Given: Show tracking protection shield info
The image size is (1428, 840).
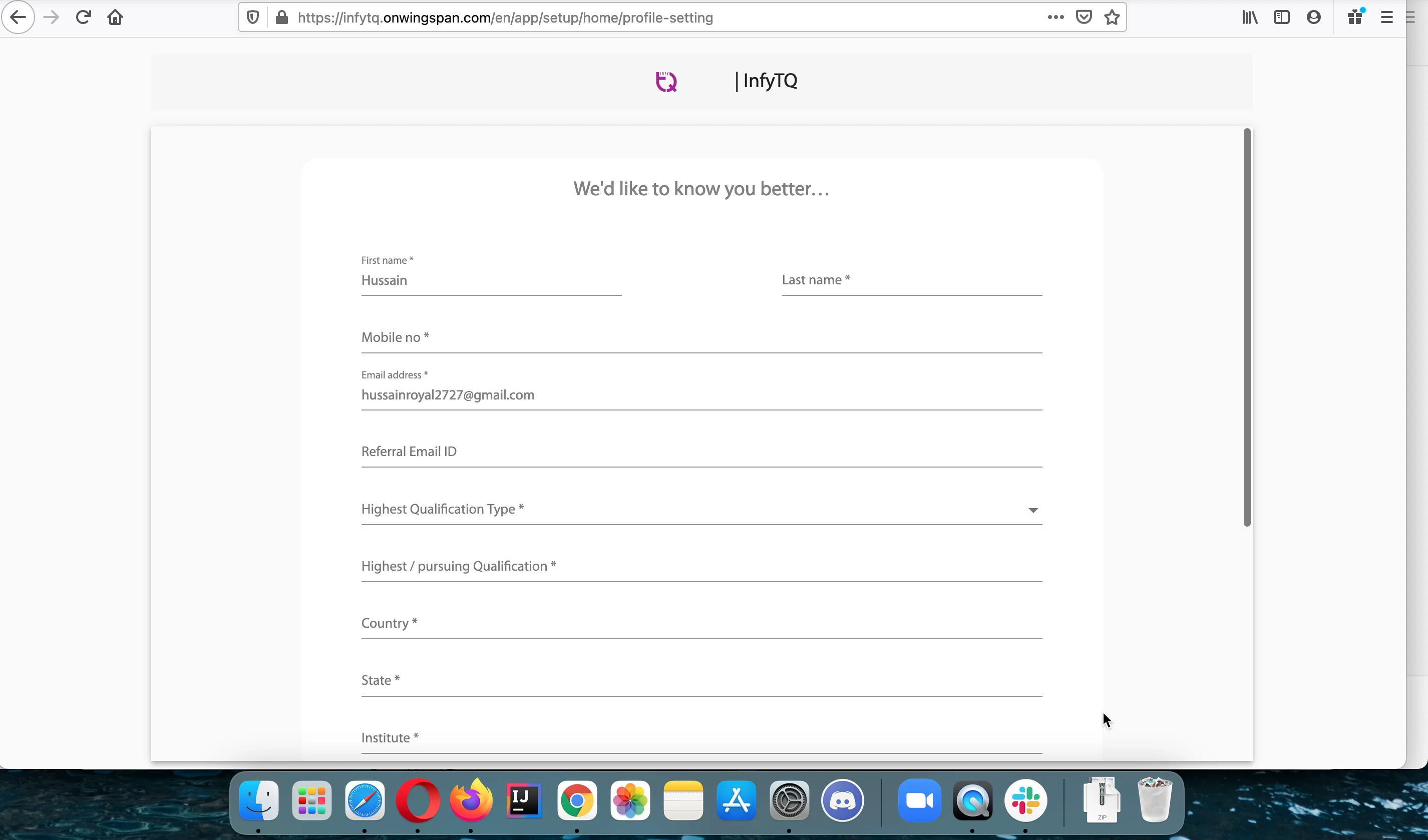Looking at the screenshot, I should (253, 18).
